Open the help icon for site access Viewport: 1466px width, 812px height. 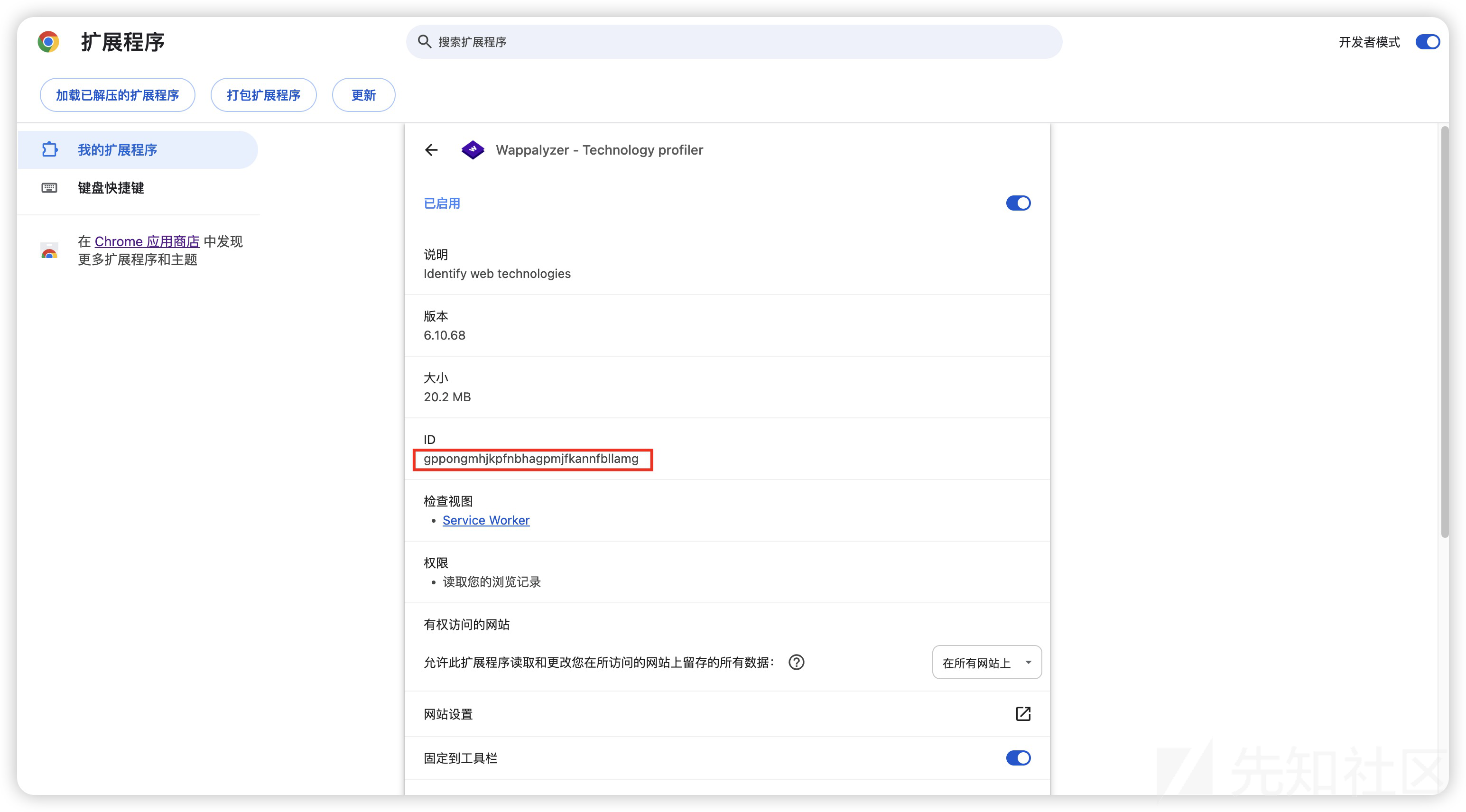pyautogui.click(x=796, y=662)
